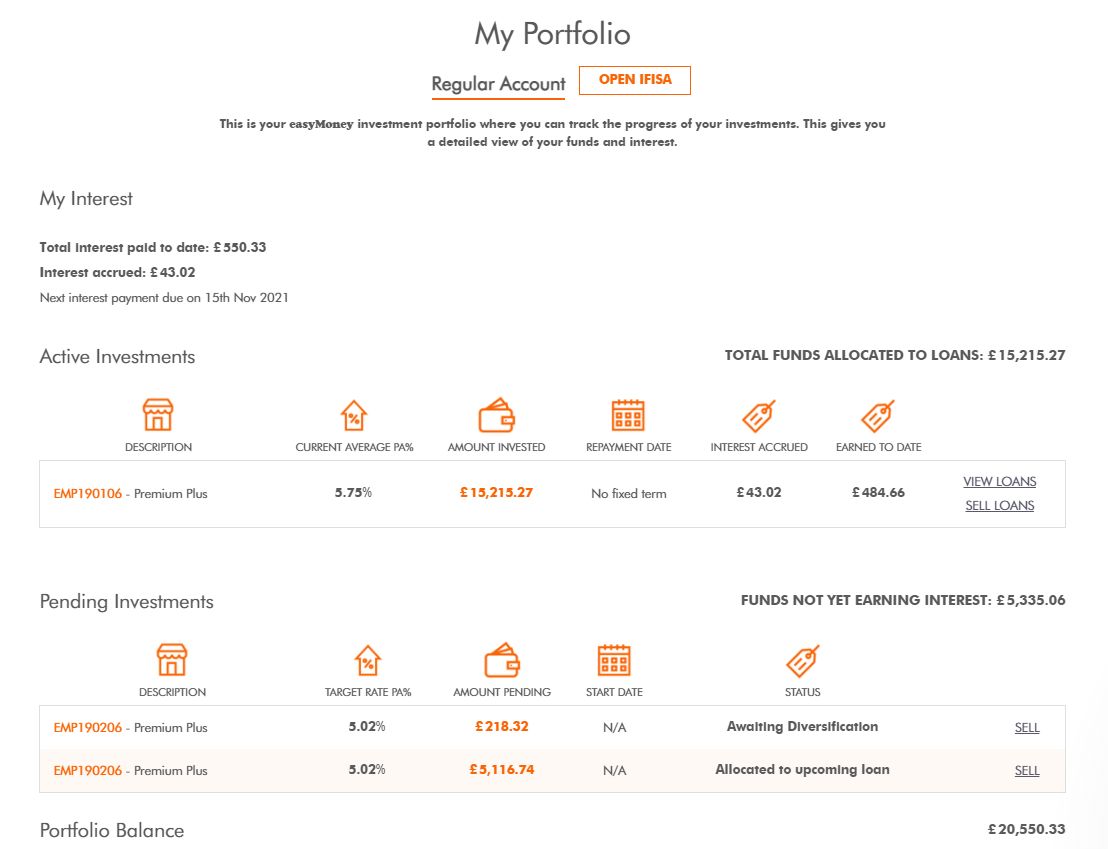Click the house percent icon above Current Average PA%

click(x=354, y=416)
